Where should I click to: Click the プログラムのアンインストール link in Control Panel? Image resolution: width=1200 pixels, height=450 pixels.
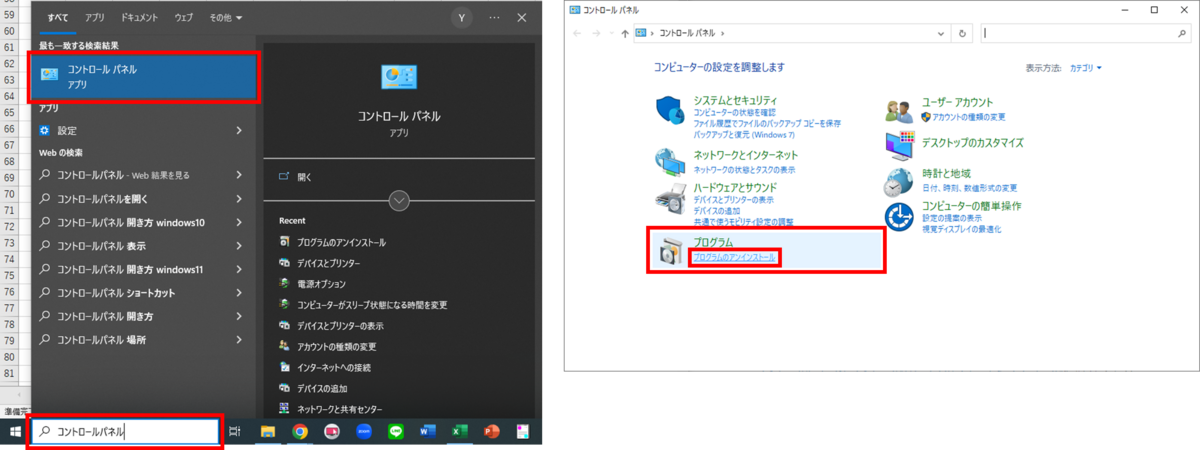734,257
